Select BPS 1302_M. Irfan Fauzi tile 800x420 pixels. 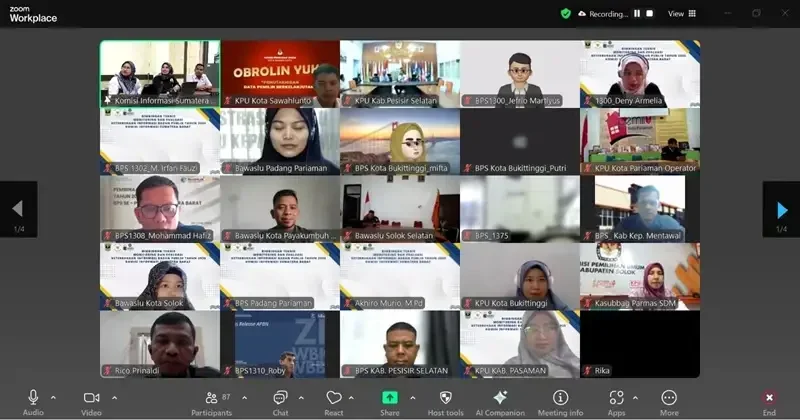[x=160, y=142]
